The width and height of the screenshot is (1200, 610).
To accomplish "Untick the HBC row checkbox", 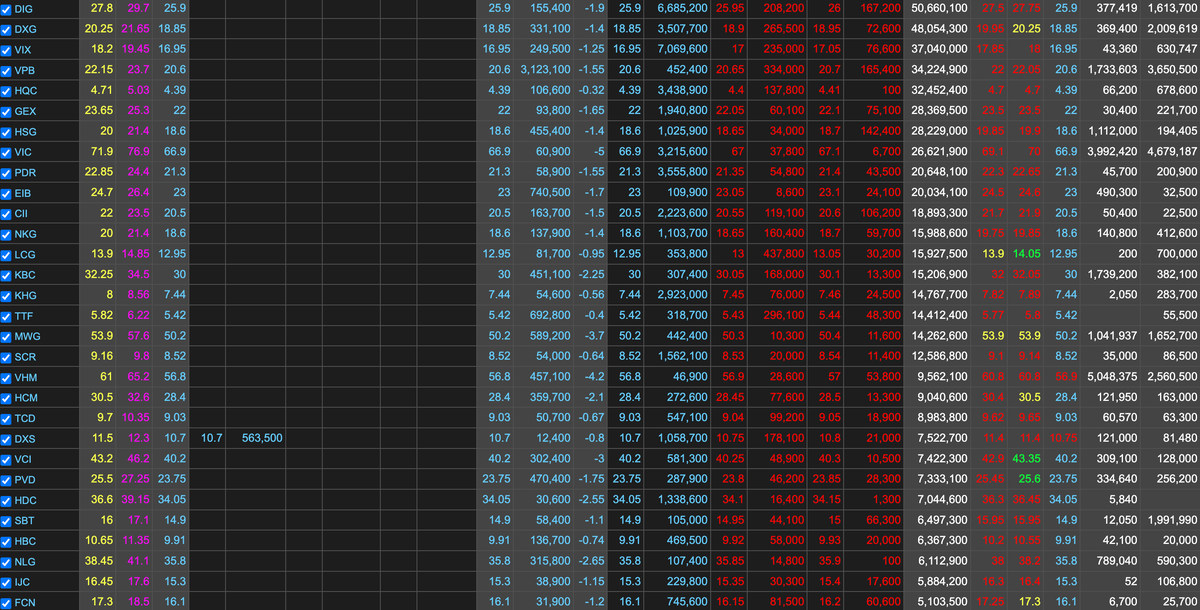I will coord(7,541).
